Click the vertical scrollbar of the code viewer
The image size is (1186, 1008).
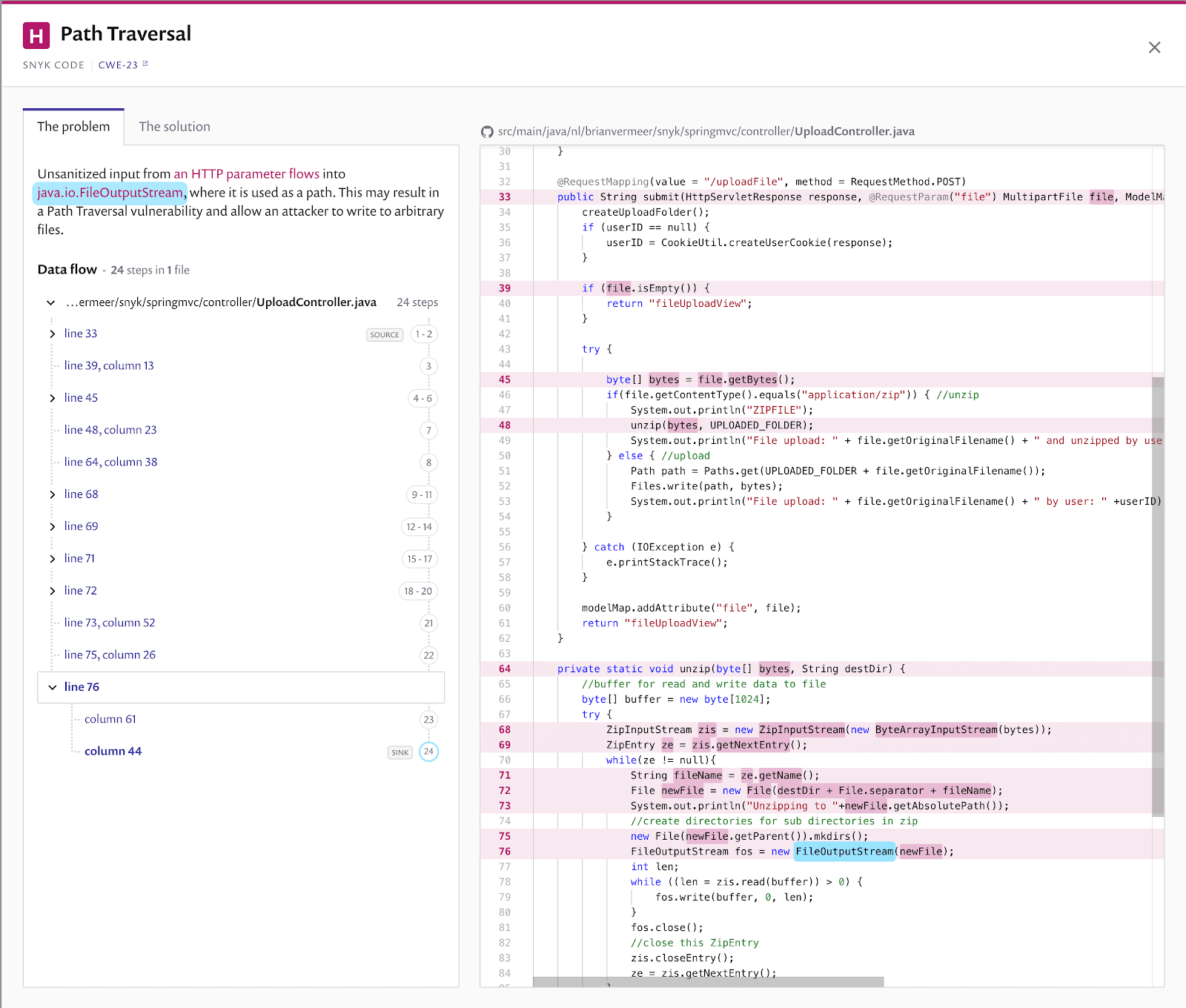coord(1158,596)
